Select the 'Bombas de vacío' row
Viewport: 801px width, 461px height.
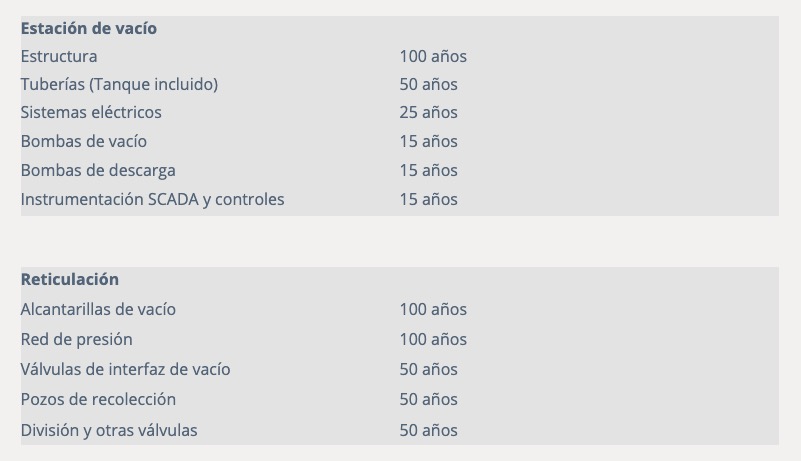coord(399,142)
